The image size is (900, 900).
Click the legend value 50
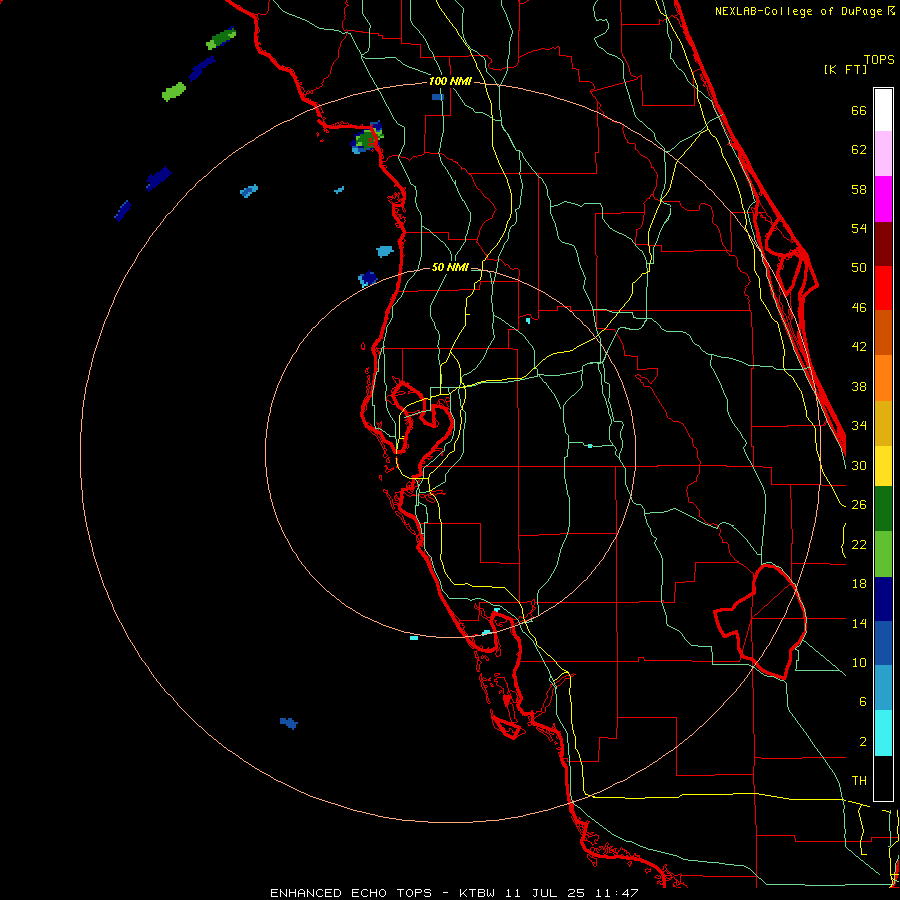click(859, 268)
